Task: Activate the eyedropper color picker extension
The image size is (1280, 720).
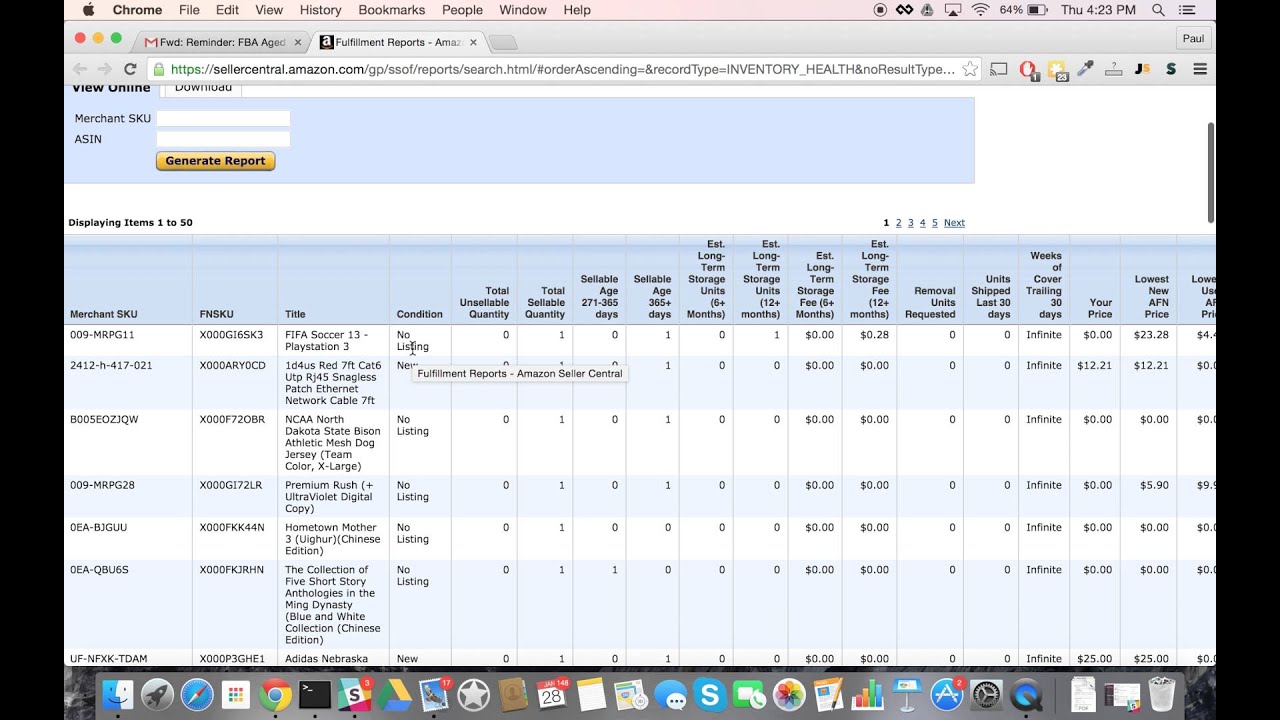Action: coord(1085,69)
